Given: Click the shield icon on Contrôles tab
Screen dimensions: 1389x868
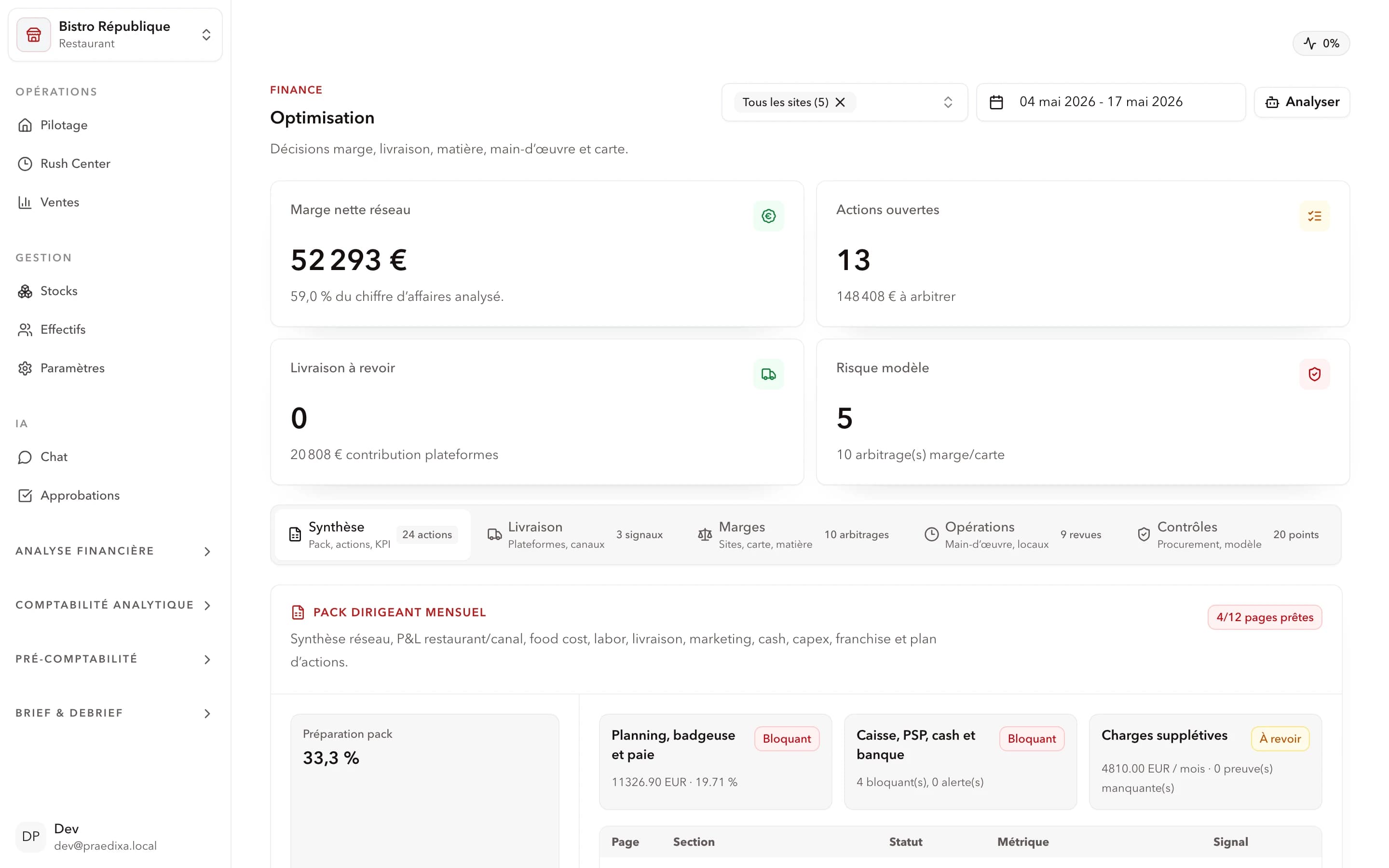Looking at the screenshot, I should [x=1144, y=534].
